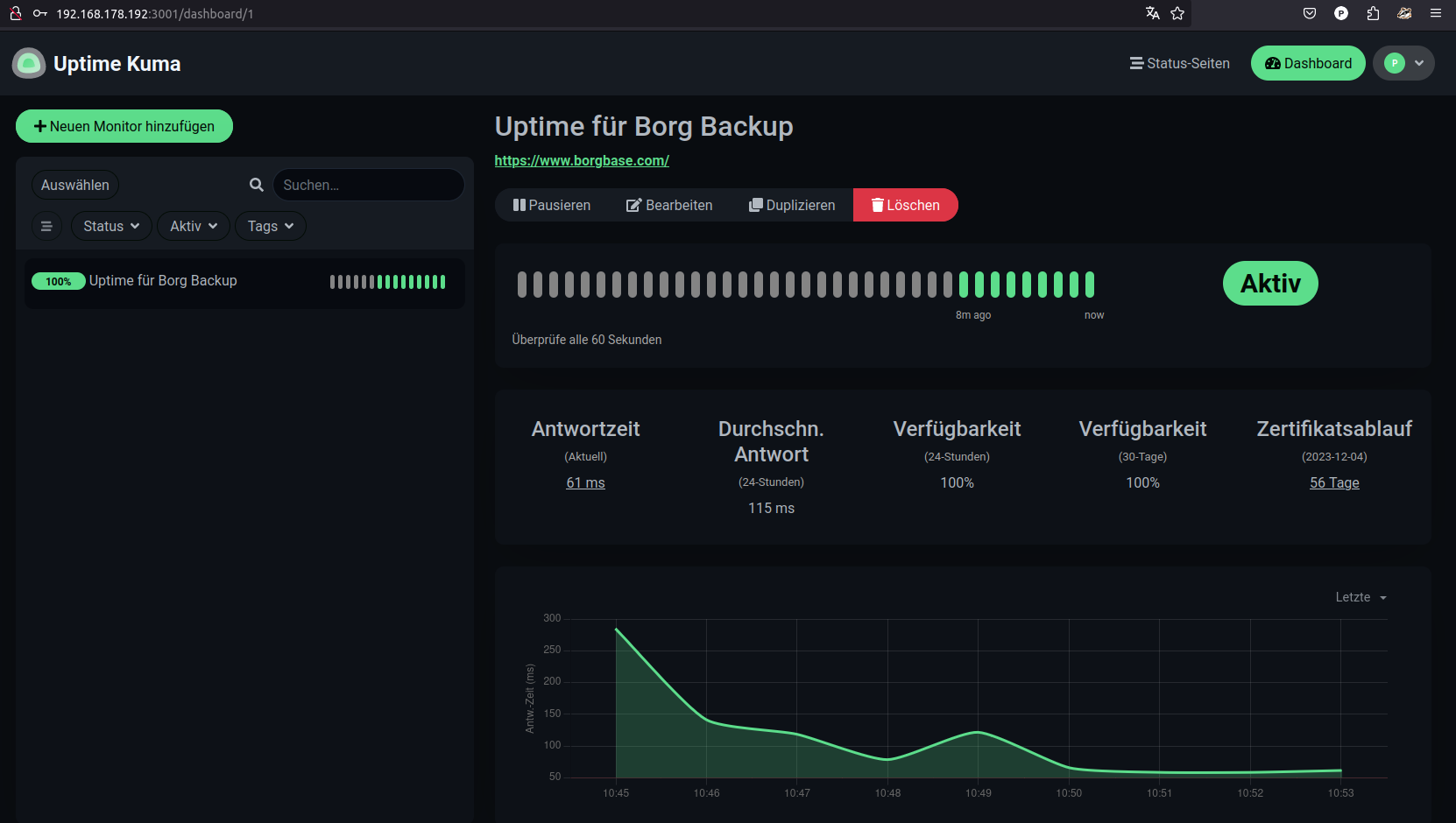Click the Uptime Kuma logo icon
This screenshot has width=1456, height=823.
click(29, 63)
